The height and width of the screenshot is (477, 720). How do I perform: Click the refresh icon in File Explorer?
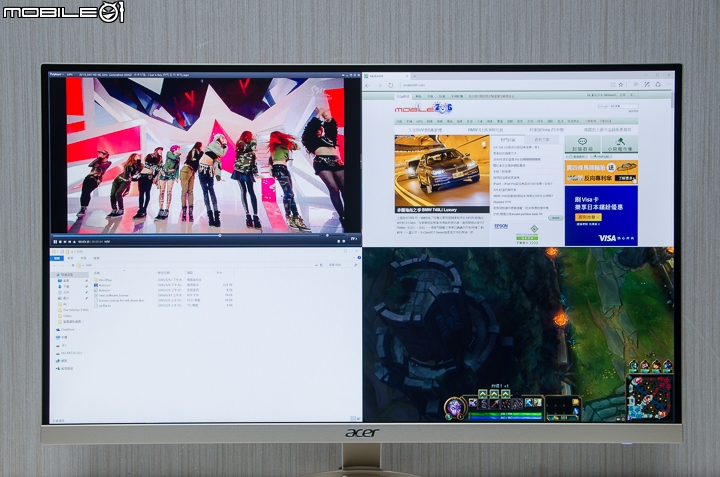click(x=321, y=265)
